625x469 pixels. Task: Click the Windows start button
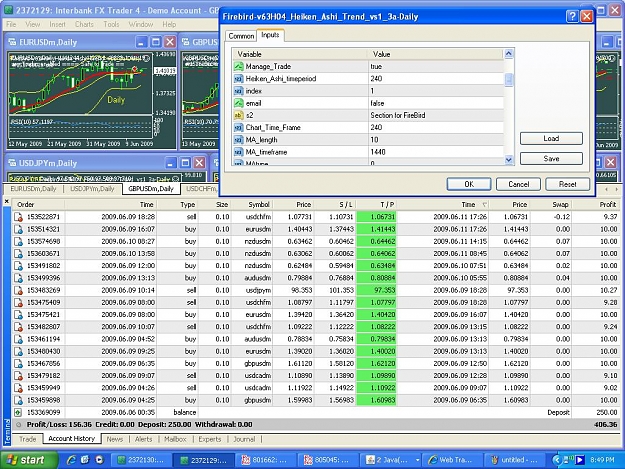pyautogui.click(x=28, y=460)
